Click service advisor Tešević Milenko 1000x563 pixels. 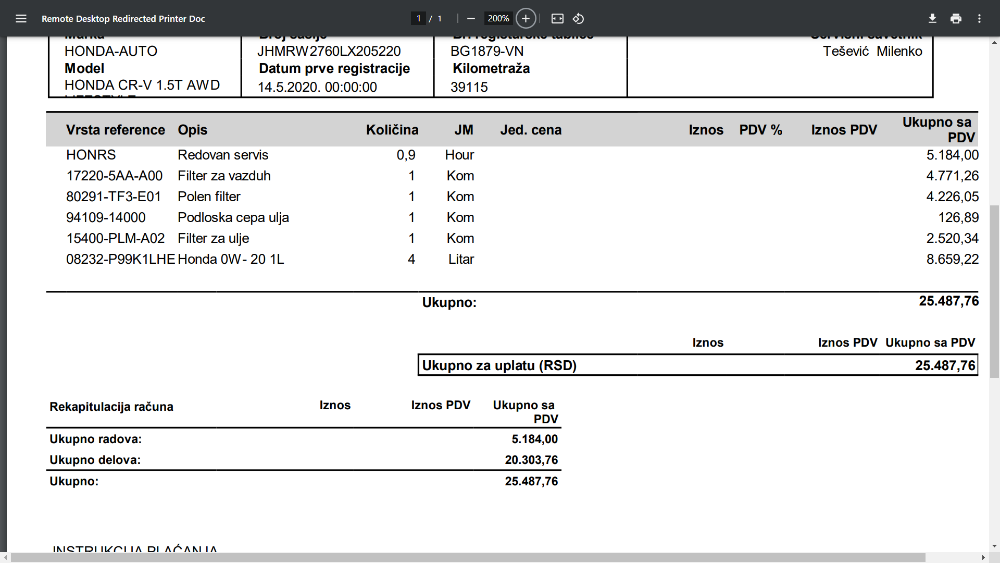(872, 51)
